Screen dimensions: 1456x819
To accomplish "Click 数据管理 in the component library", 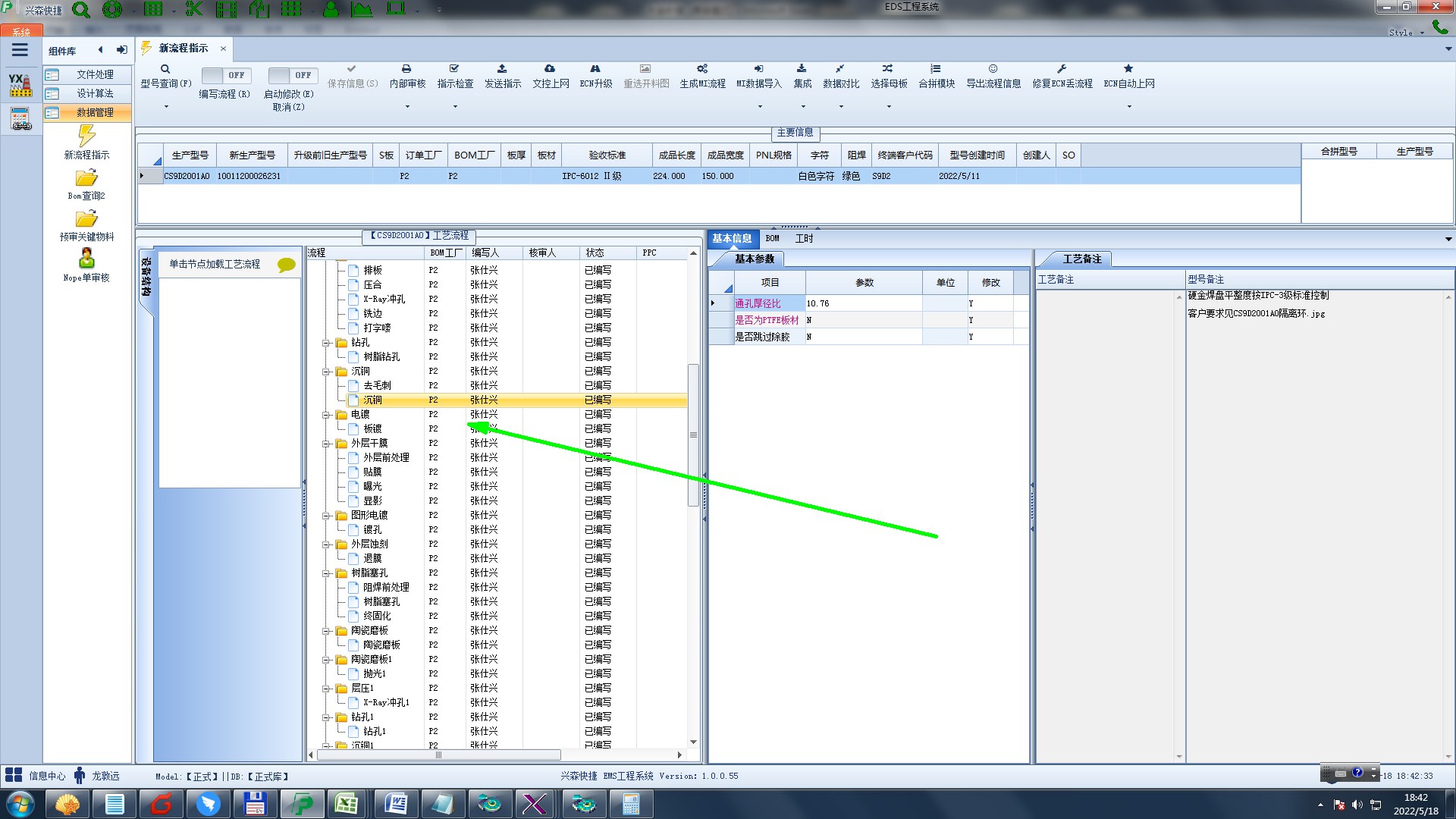I will tap(95, 112).
